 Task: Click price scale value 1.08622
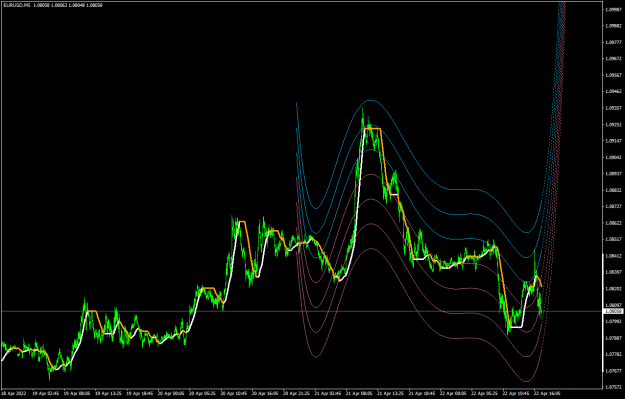[x=613, y=223]
